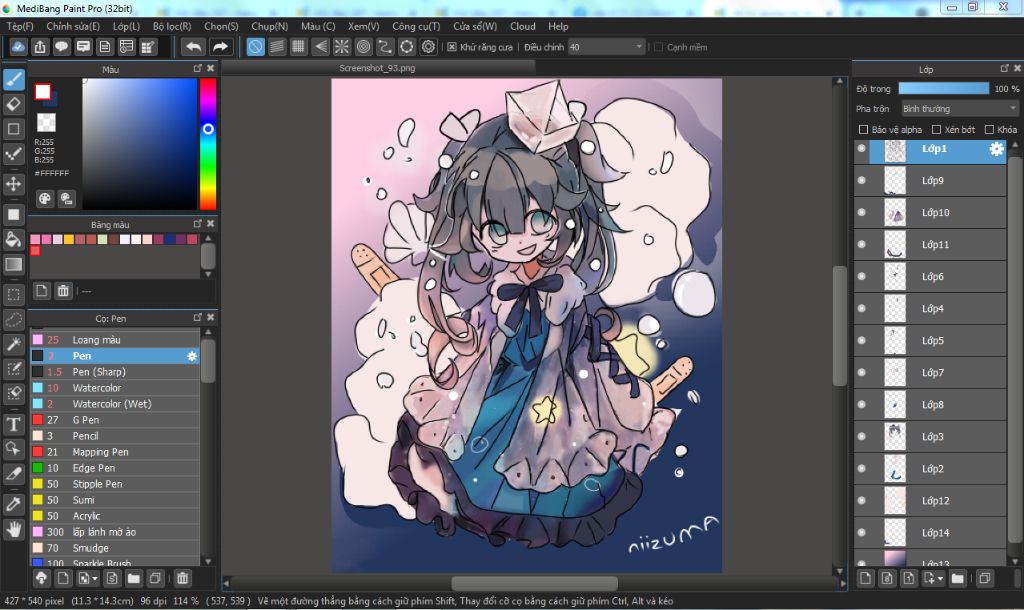
Task: Open add-brush dropdown arrow in brush panel
Action: 95,578
